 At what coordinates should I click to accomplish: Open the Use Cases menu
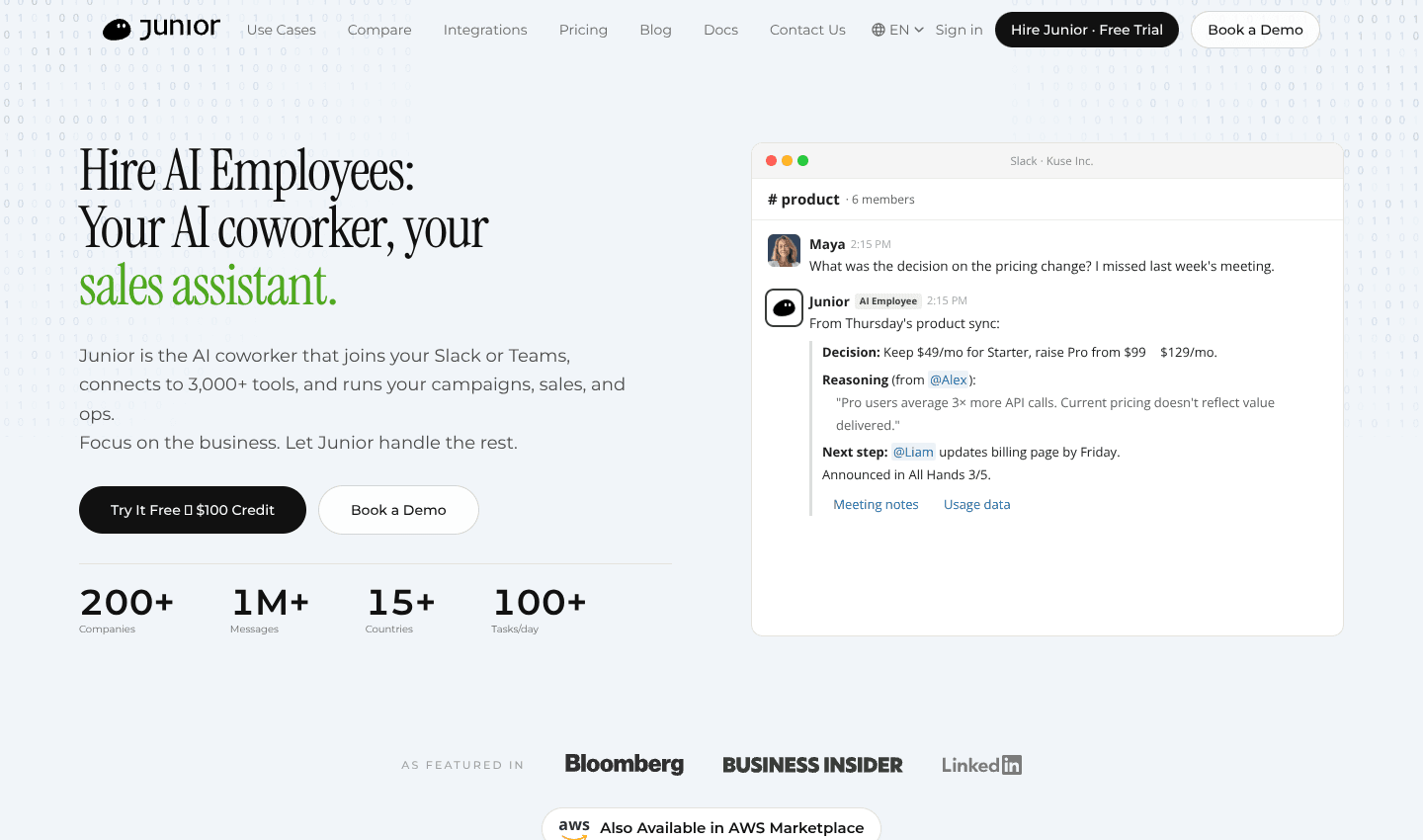pos(282,30)
